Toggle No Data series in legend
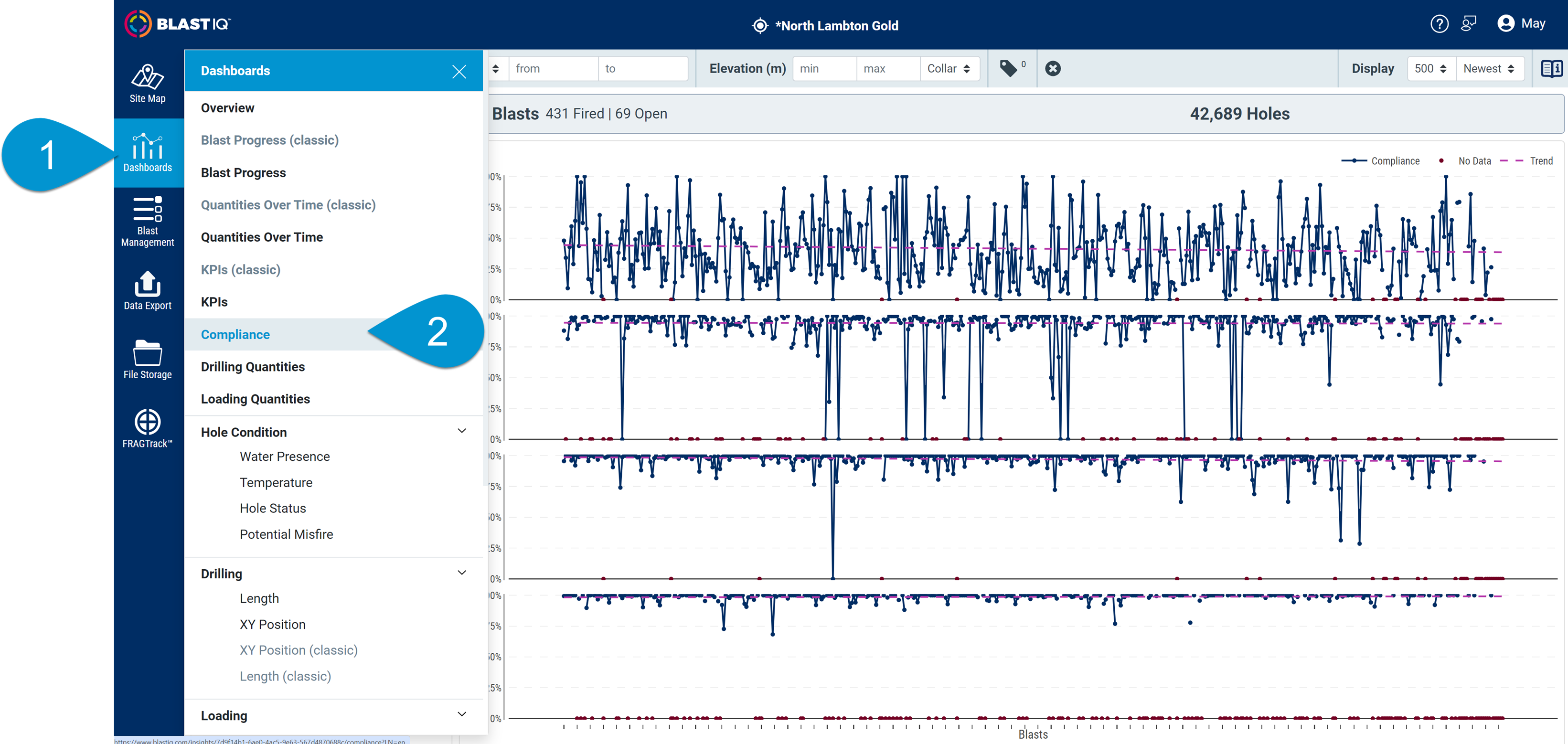Screen dimensions: 1568x744 click(1466, 161)
